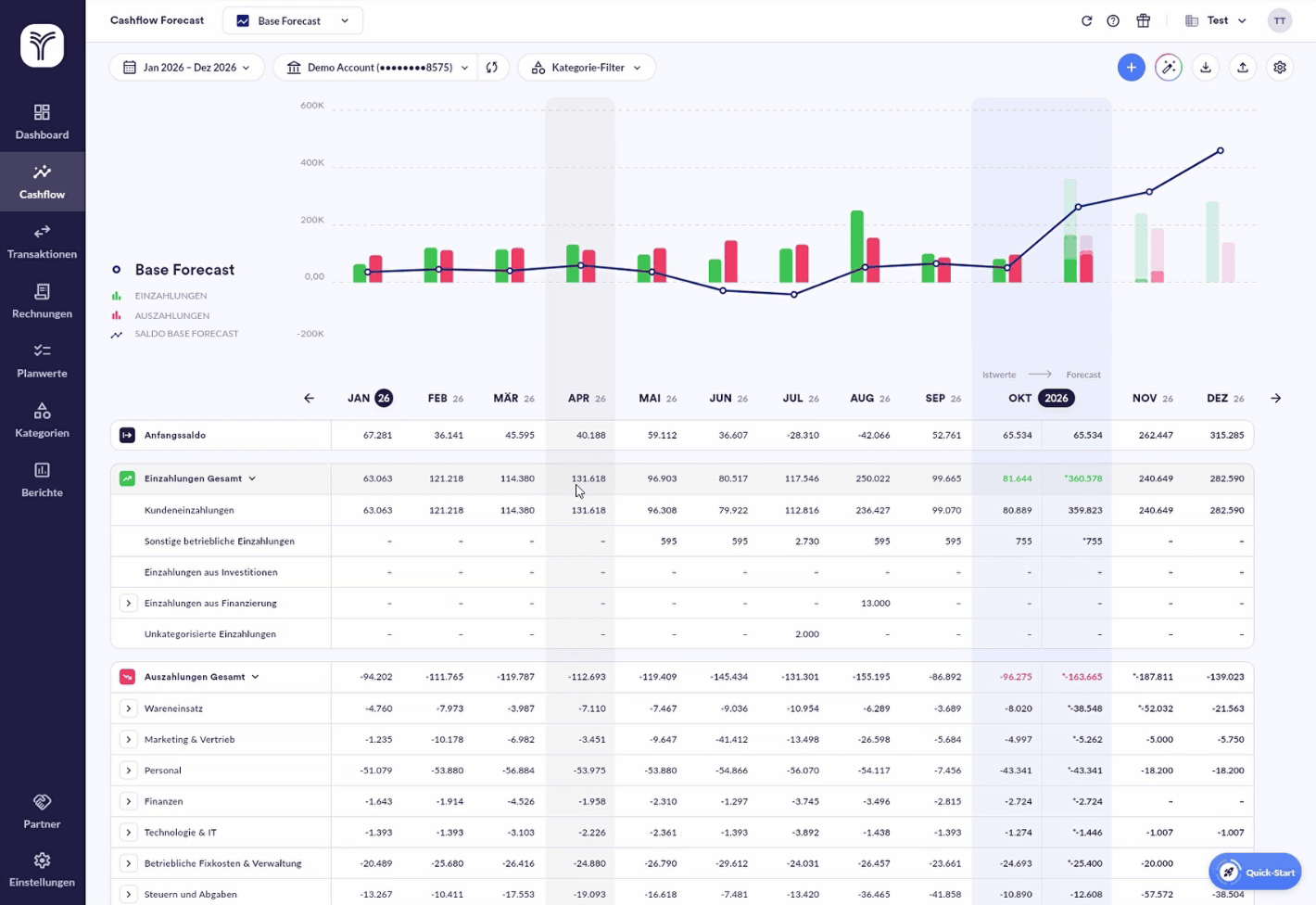Click the Anfangssaldo row icon
Screen dimensions: 1316x905
click(x=128, y=435)
